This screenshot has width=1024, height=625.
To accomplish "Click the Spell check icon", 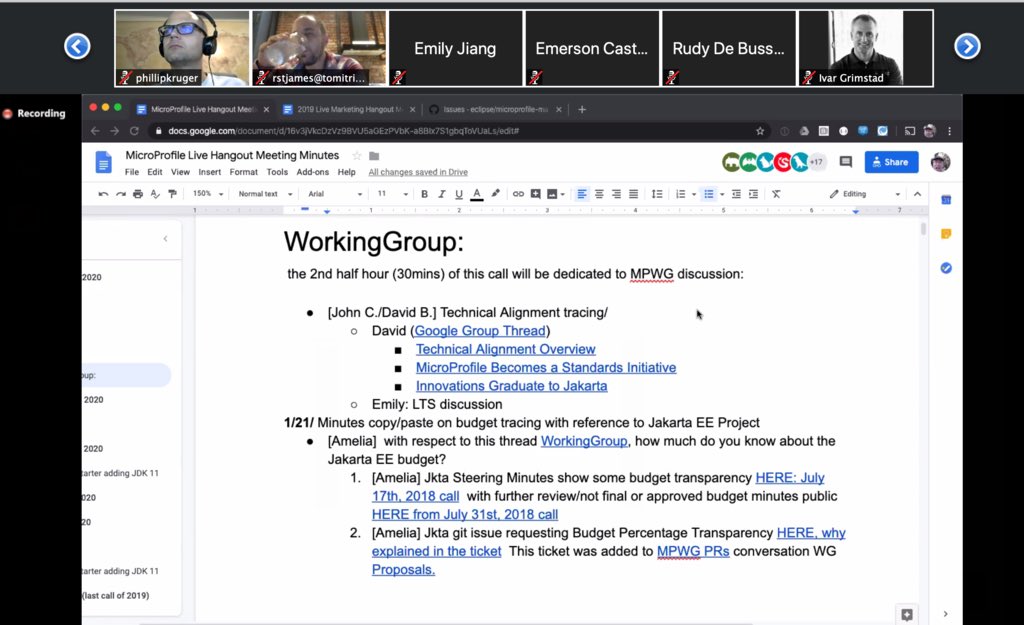I will point(155,194).
